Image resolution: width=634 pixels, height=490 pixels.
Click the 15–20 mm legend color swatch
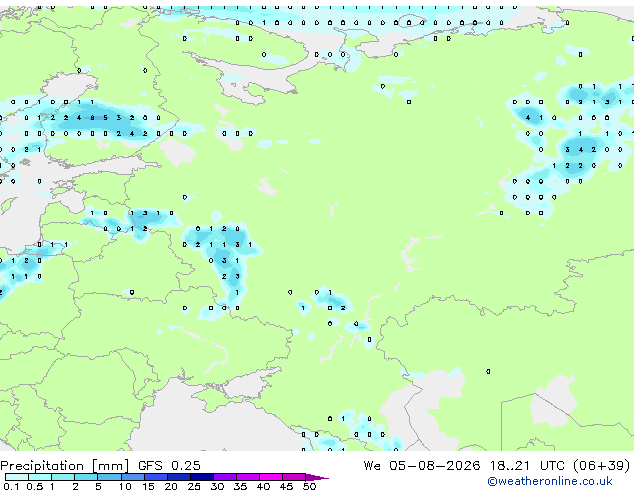tap(156, 477)
